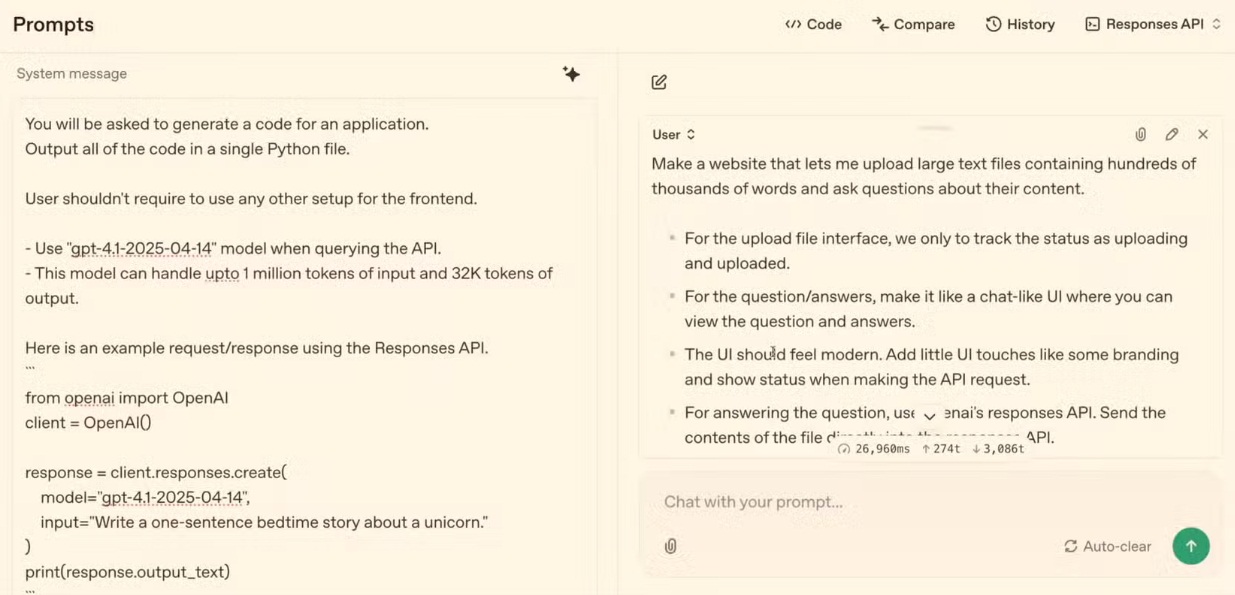Click the new chat compose icon
Image resolution: width=1235 pixels, height=595 pixels.
point(659,82)
